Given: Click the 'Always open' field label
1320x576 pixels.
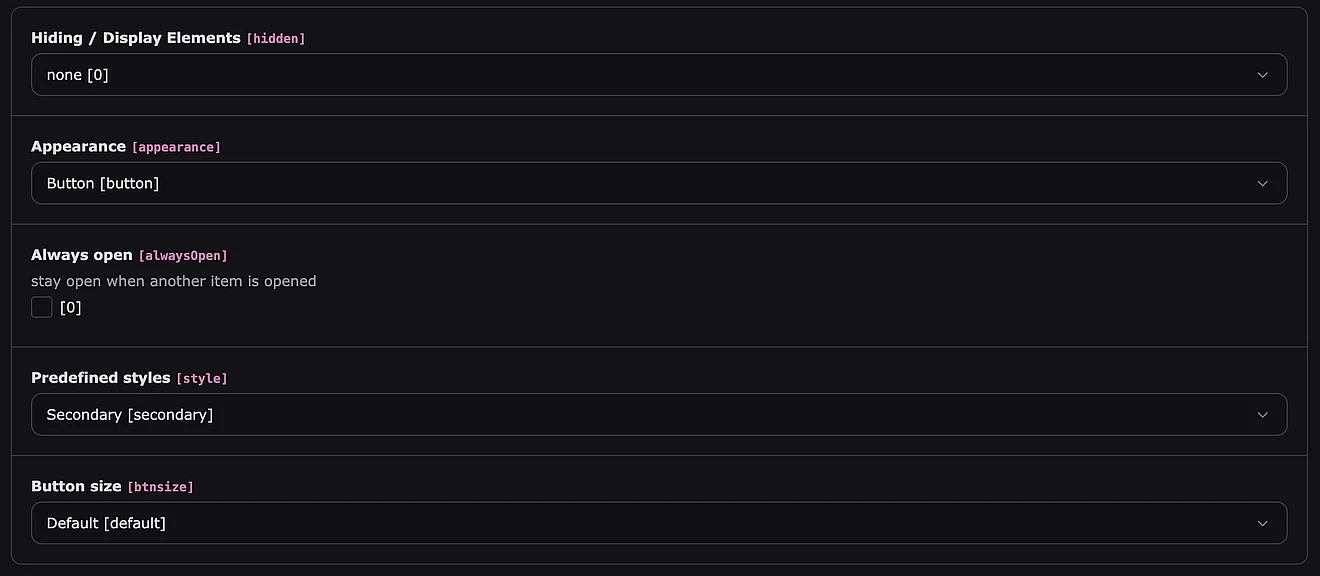Looking at the screenshot, I should pos(82,255).
